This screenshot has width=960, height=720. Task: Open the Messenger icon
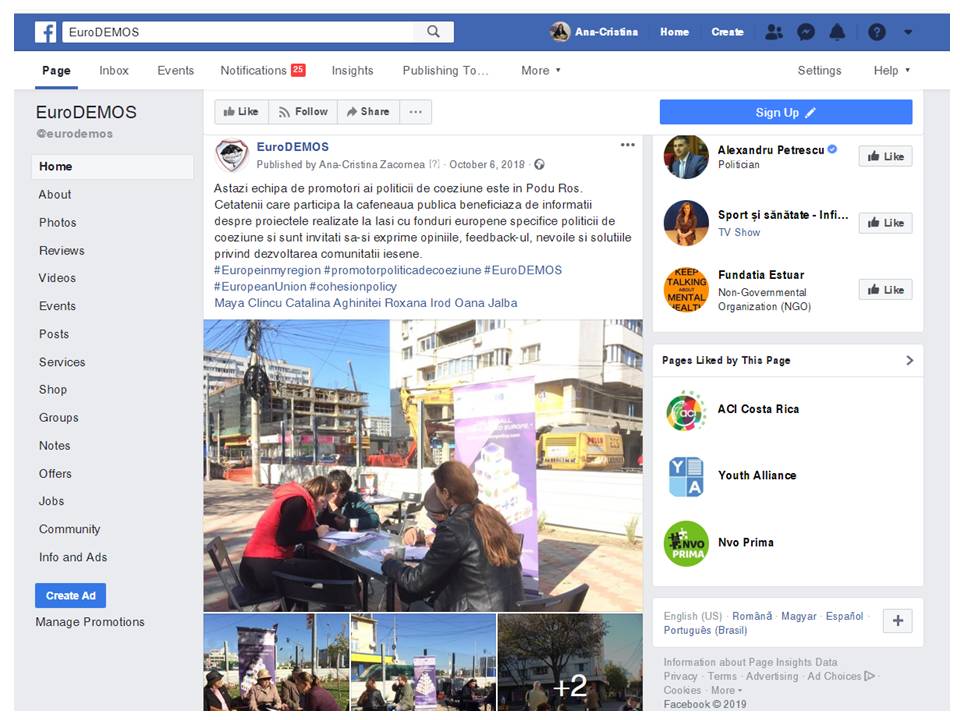point(806,32)
